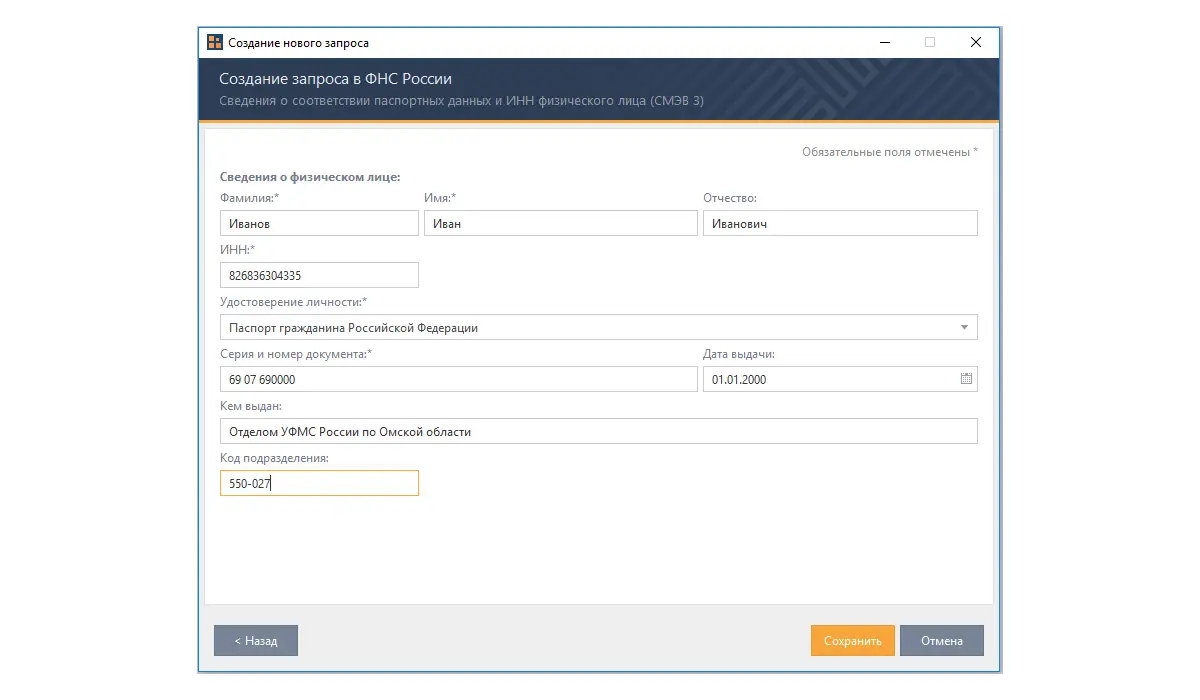Click the Удостоверение личности label
Image resolution: width=1200 pixels, height=700 pixels.
(x=294, y=302)
